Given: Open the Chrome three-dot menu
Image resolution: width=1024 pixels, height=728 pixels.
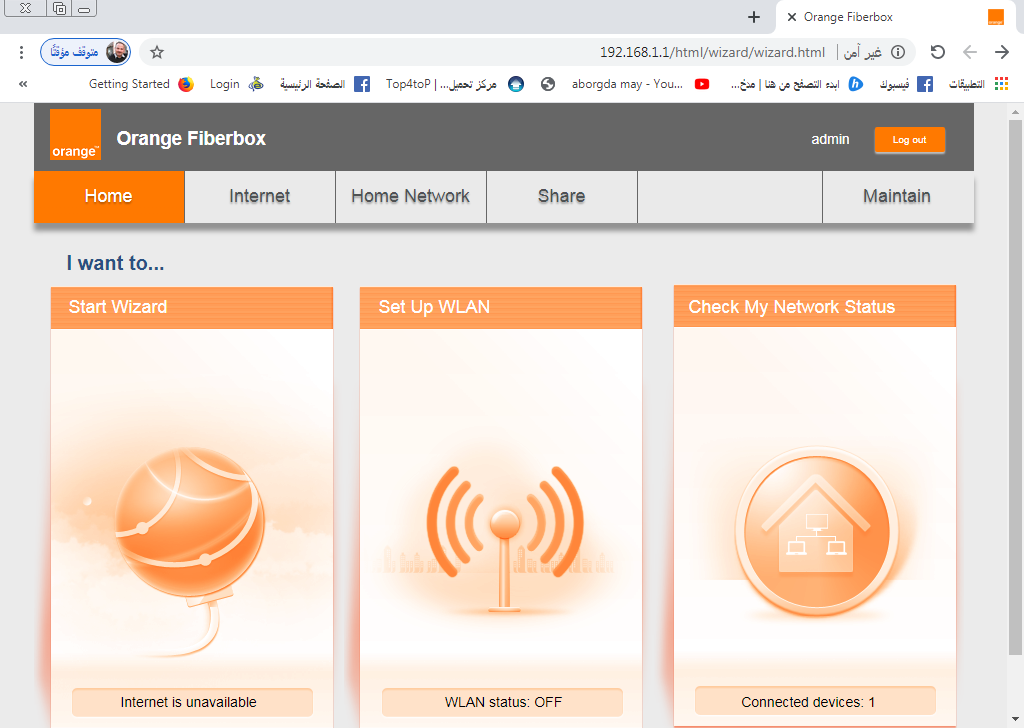Looking at the screenshot, I should (22, 52).
